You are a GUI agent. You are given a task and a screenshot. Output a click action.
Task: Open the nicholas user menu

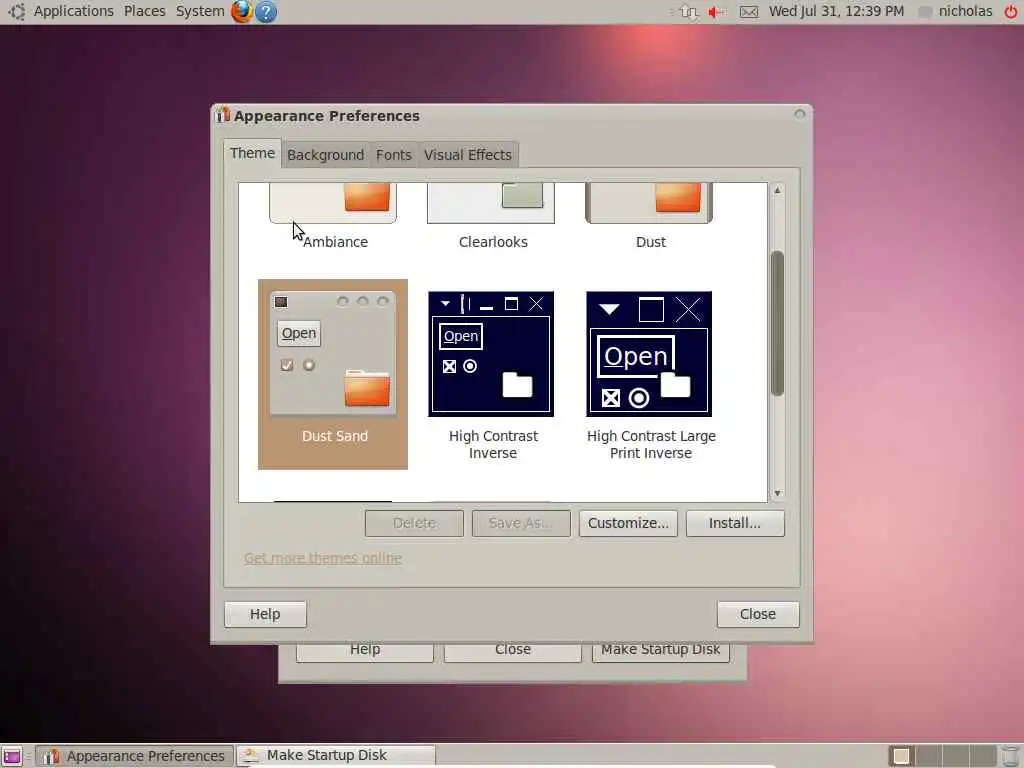click(957, 11)
